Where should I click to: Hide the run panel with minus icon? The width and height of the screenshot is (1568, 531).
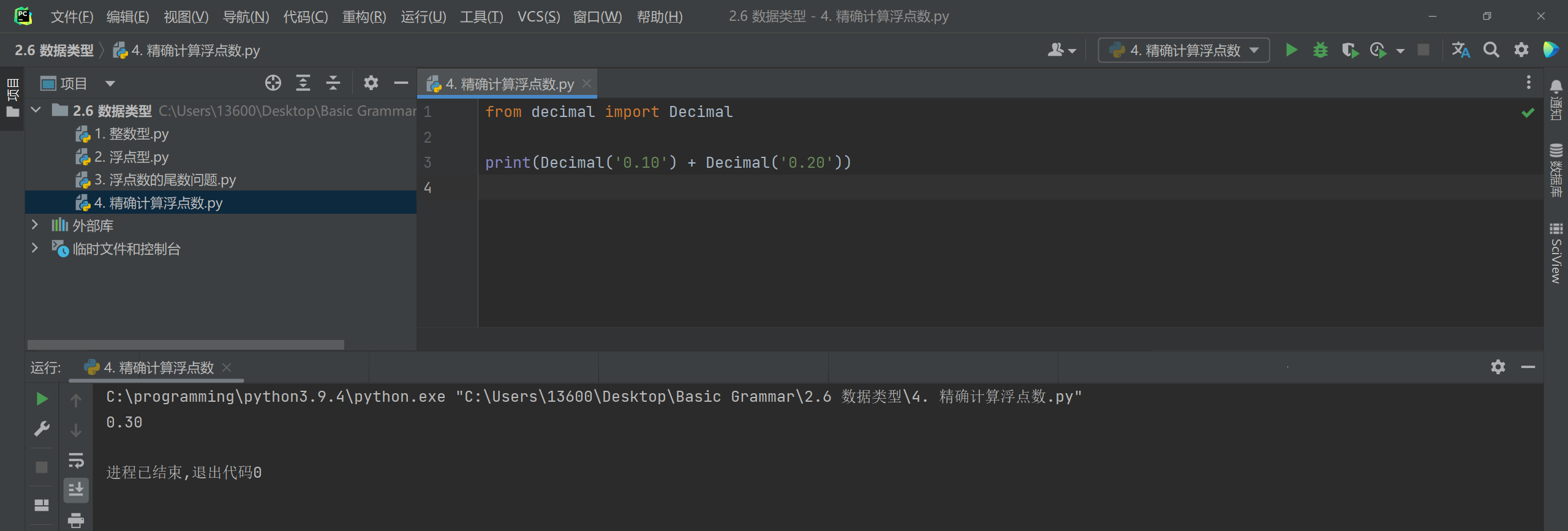(1528, 367)
